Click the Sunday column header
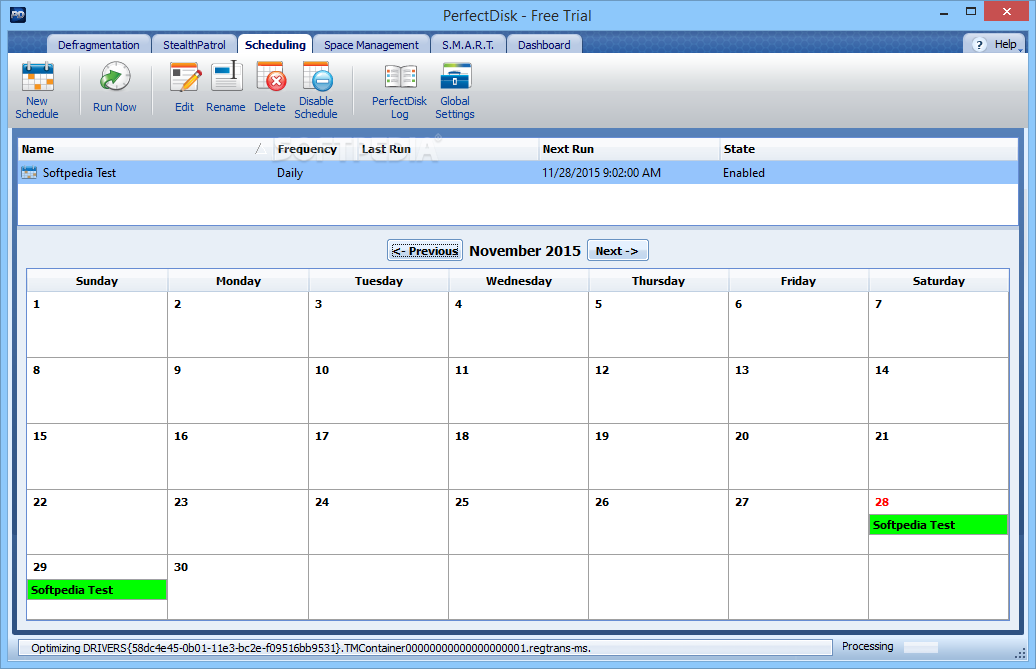 coord(96,281)
